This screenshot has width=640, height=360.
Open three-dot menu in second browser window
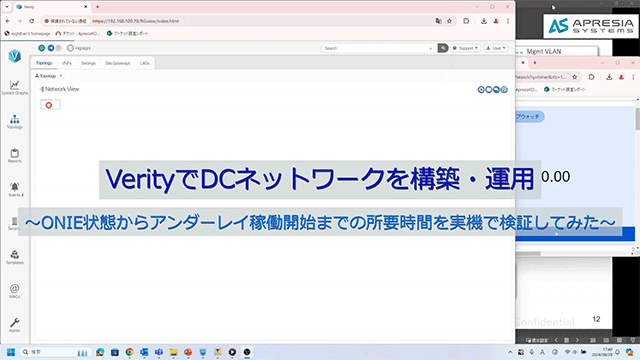[x=633, y=77]
